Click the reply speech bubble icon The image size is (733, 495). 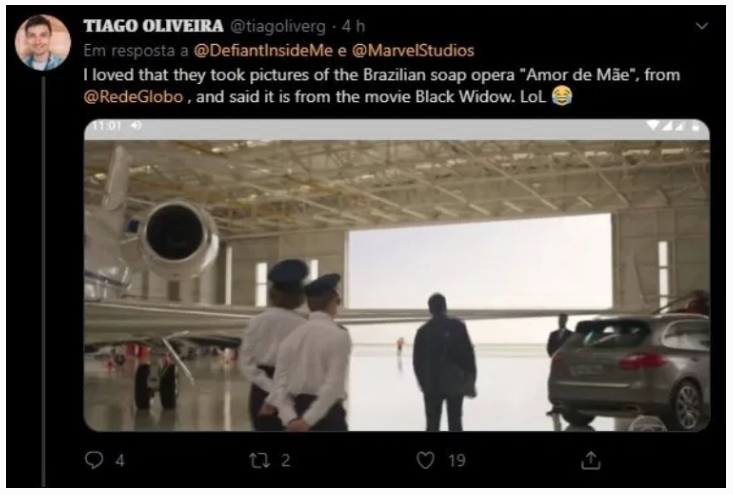coord(94,460)
